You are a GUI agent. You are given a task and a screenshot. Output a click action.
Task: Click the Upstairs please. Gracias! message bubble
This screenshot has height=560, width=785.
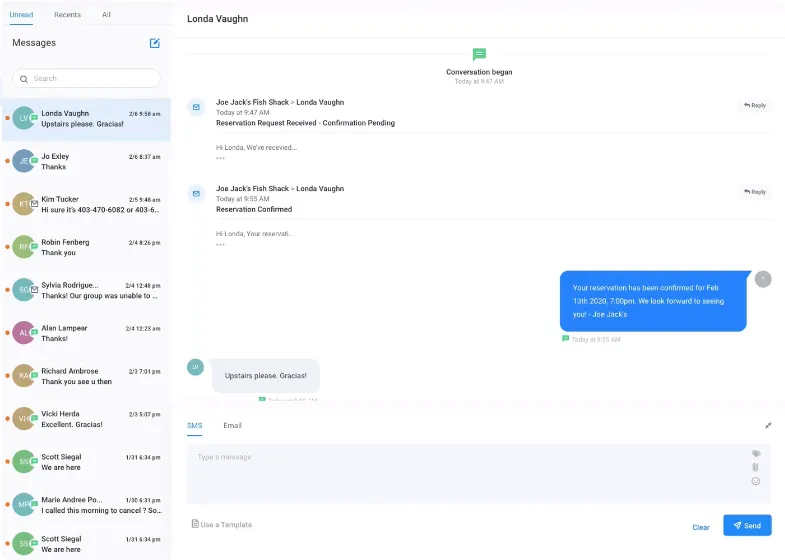coord(266,376)
